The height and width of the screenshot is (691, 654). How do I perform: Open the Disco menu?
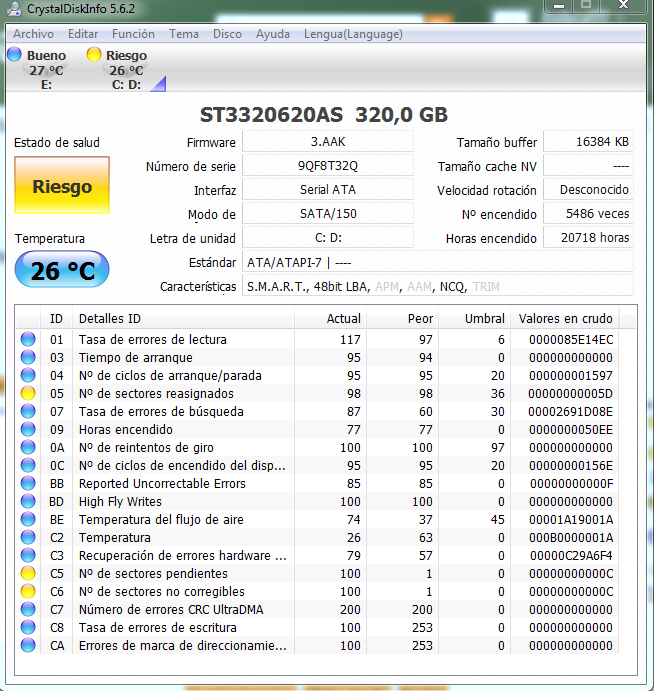[227, 34]
